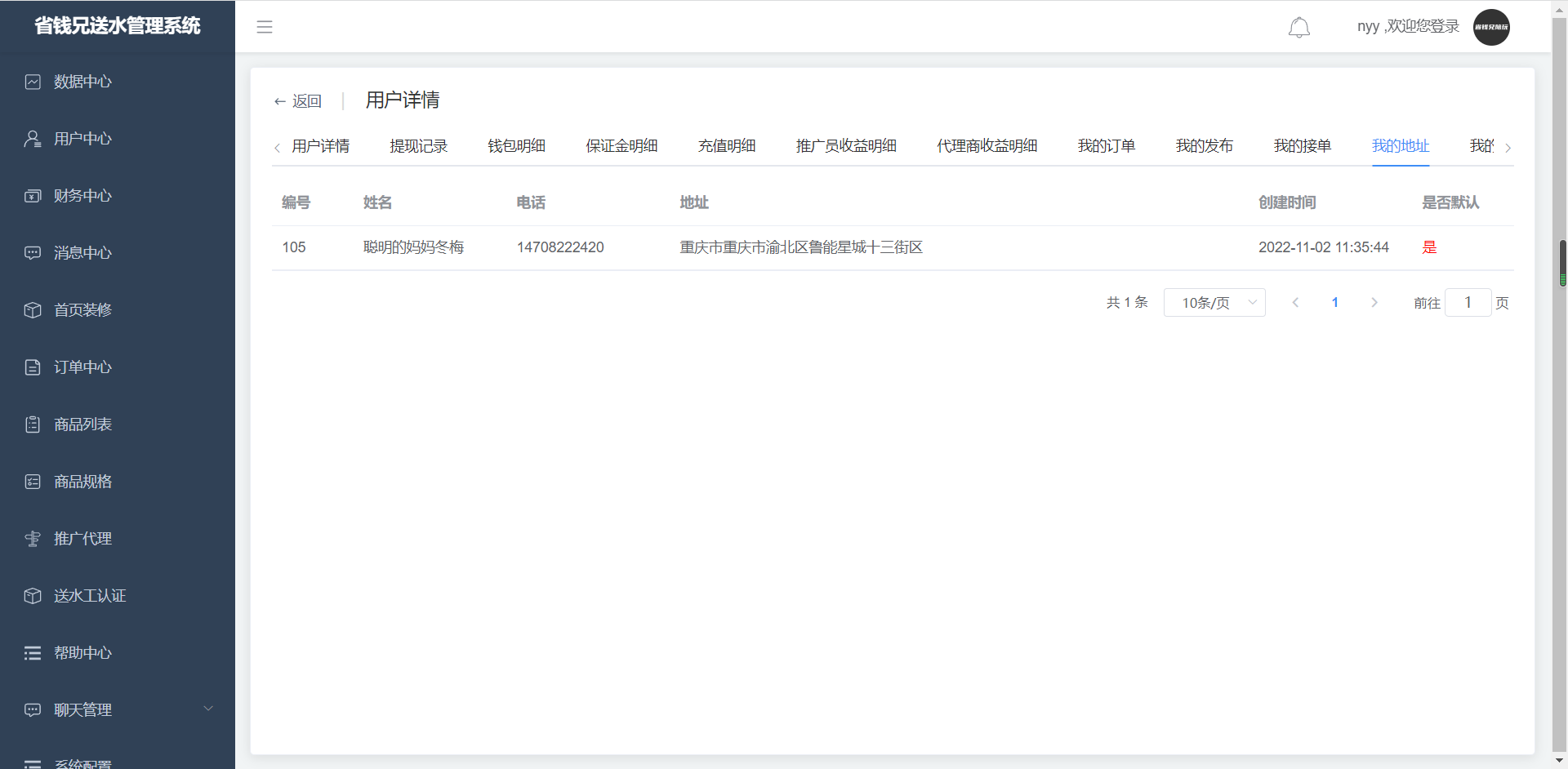Go to 用户中心 in sidebar
Screen dimensions: 1568x769
pyautogui.click(x=82, y=139)
